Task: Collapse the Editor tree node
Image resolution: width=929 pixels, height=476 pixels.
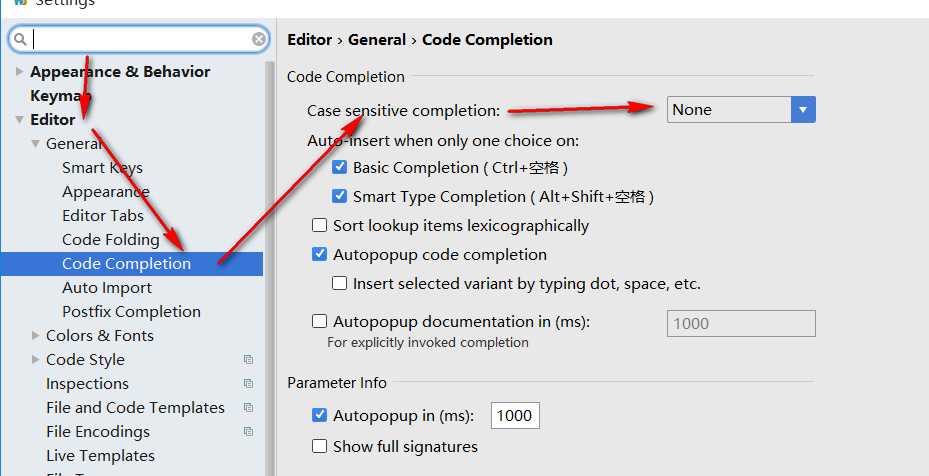Action: (x=20, y=119)
